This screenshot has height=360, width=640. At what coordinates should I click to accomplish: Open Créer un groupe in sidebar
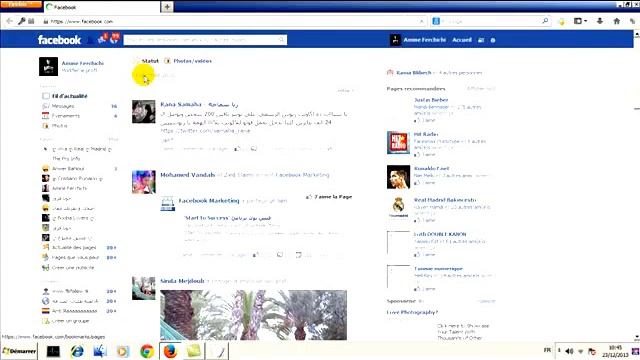(x=70, y=321)
